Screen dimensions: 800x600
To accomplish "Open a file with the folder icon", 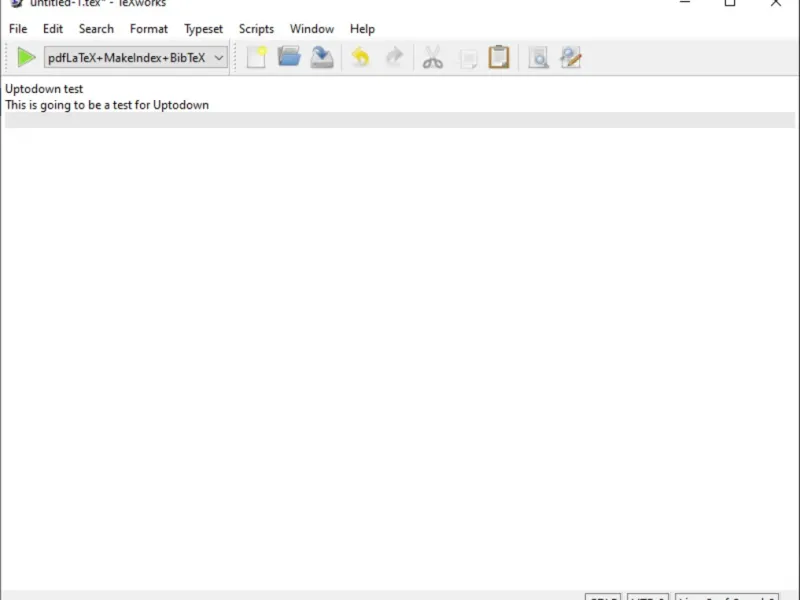I will pos(289,57).
